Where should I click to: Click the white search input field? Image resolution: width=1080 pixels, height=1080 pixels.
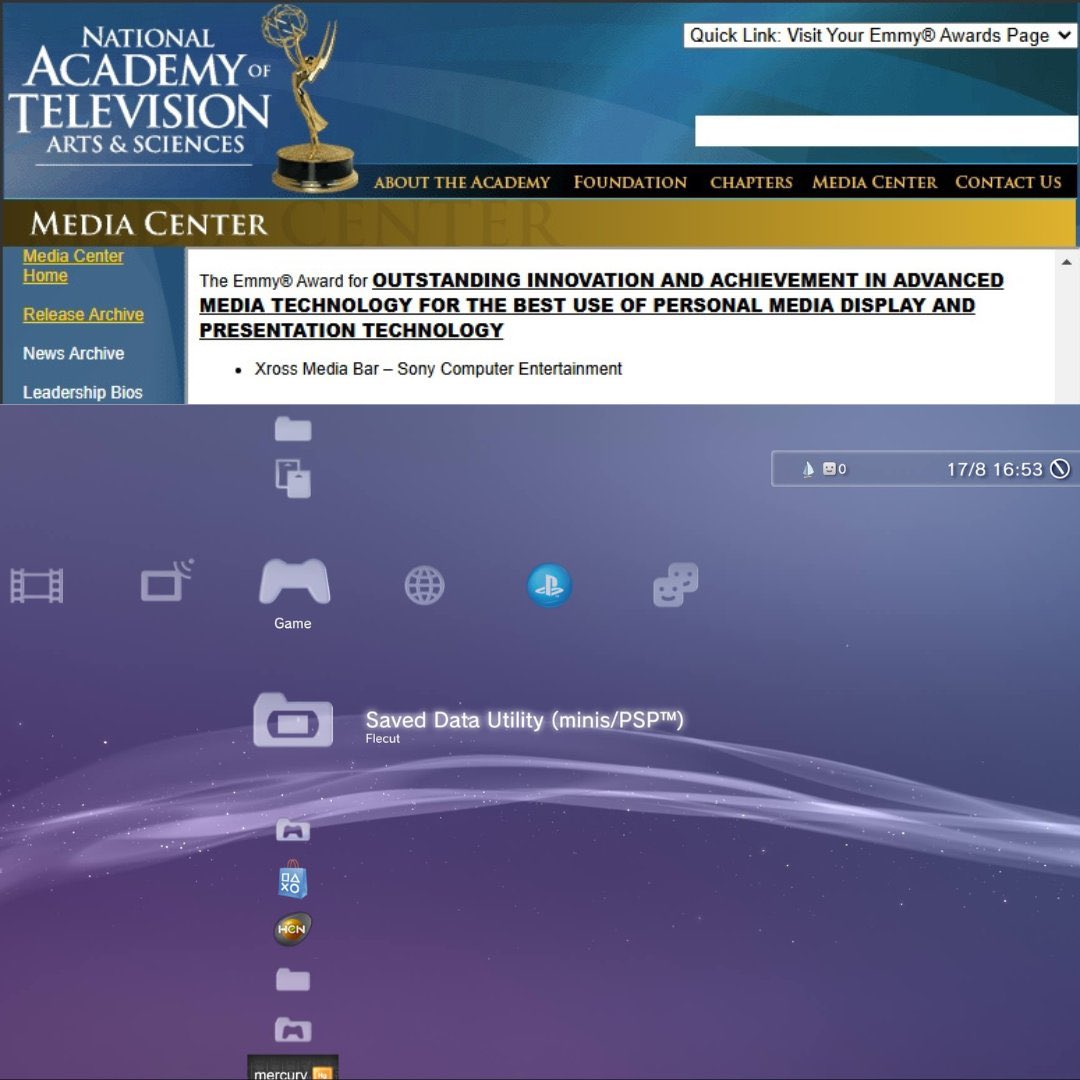886,131
